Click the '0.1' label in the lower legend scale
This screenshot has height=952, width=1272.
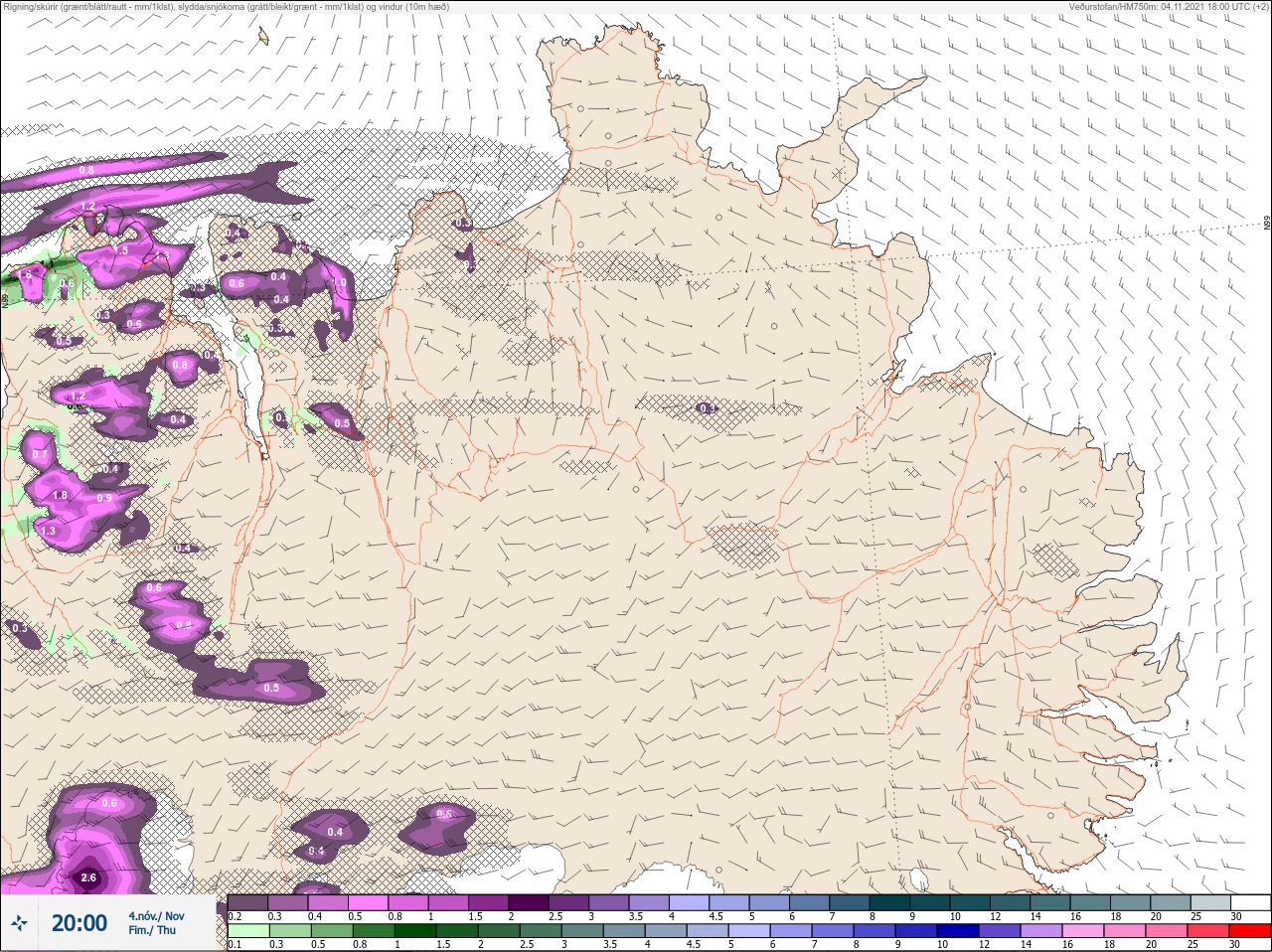(235, 945)
